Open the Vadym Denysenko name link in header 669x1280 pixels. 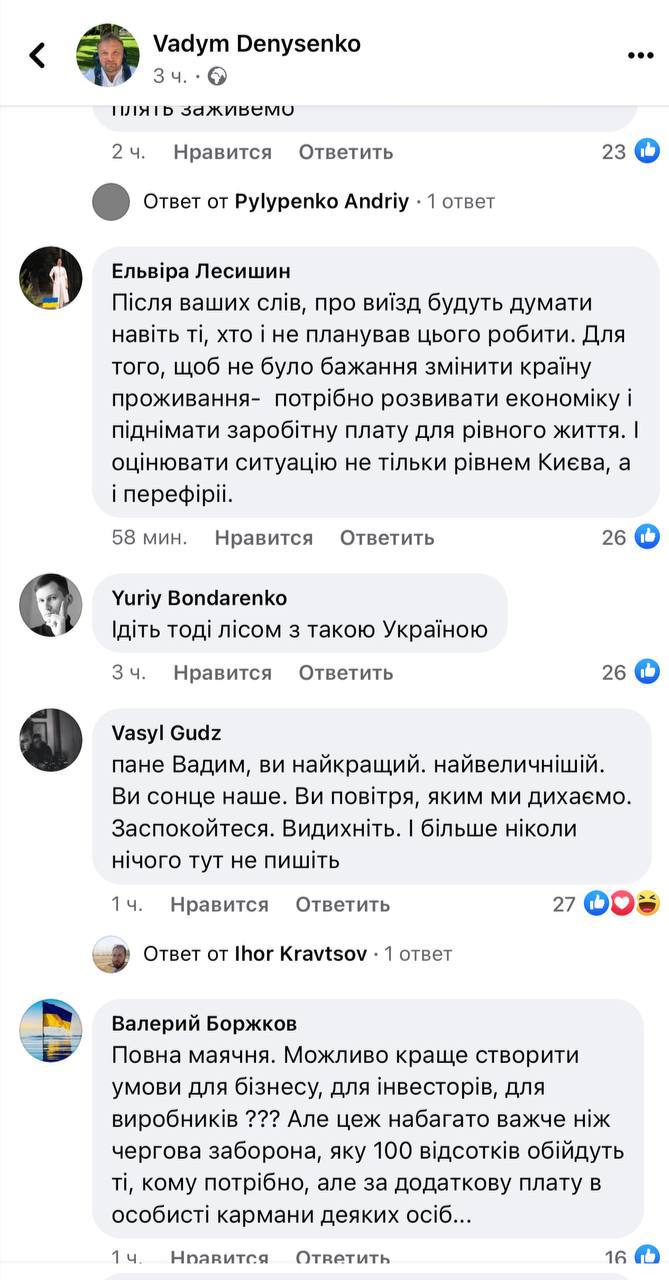click(x=256, y=43)
